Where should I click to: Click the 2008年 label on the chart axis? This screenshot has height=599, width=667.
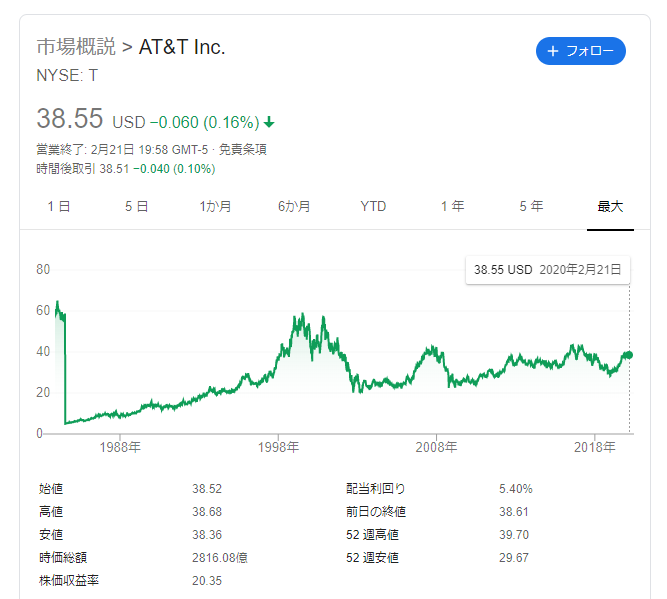click(437, 447)
